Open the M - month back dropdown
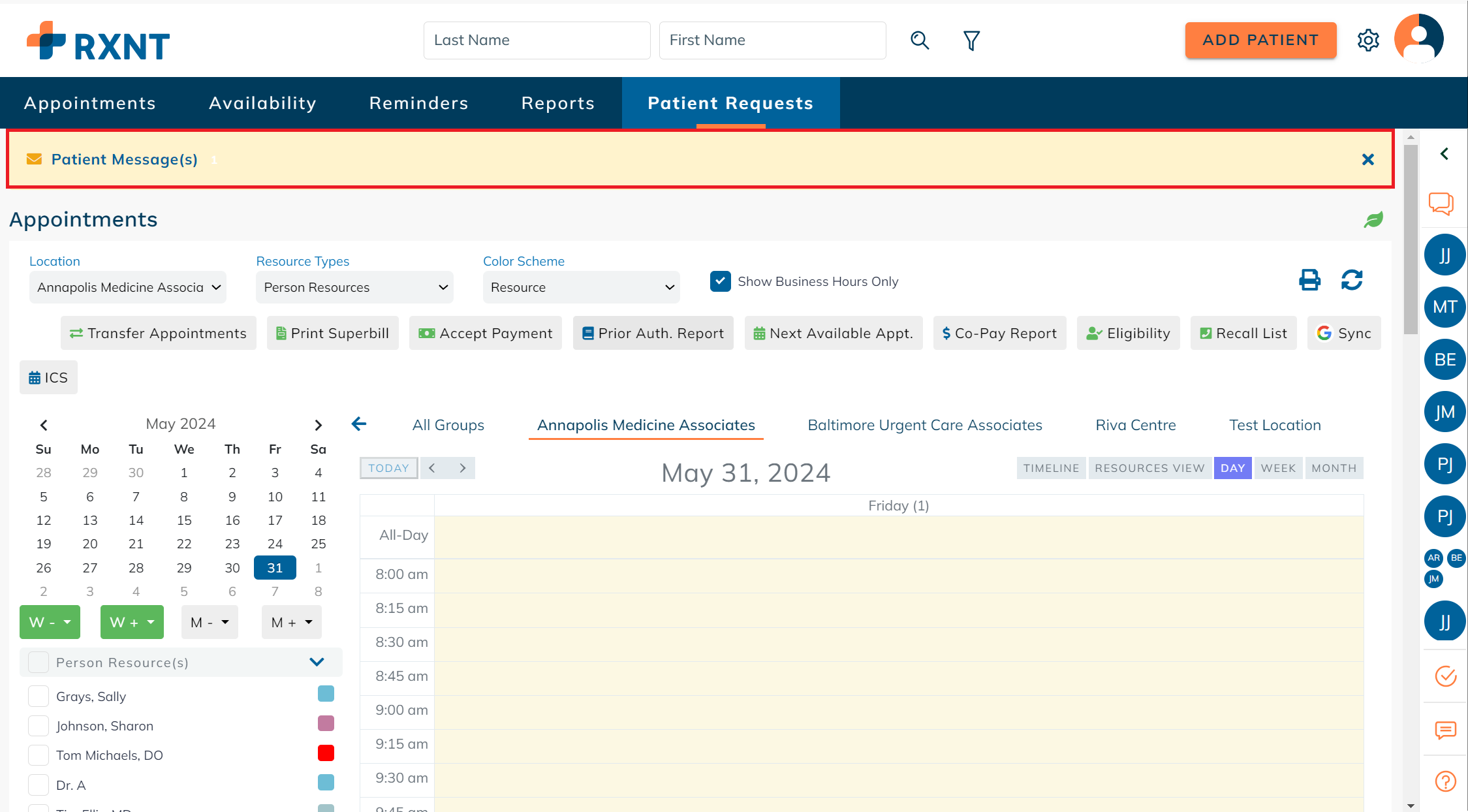1468x812 pixels. click(210, 622)
